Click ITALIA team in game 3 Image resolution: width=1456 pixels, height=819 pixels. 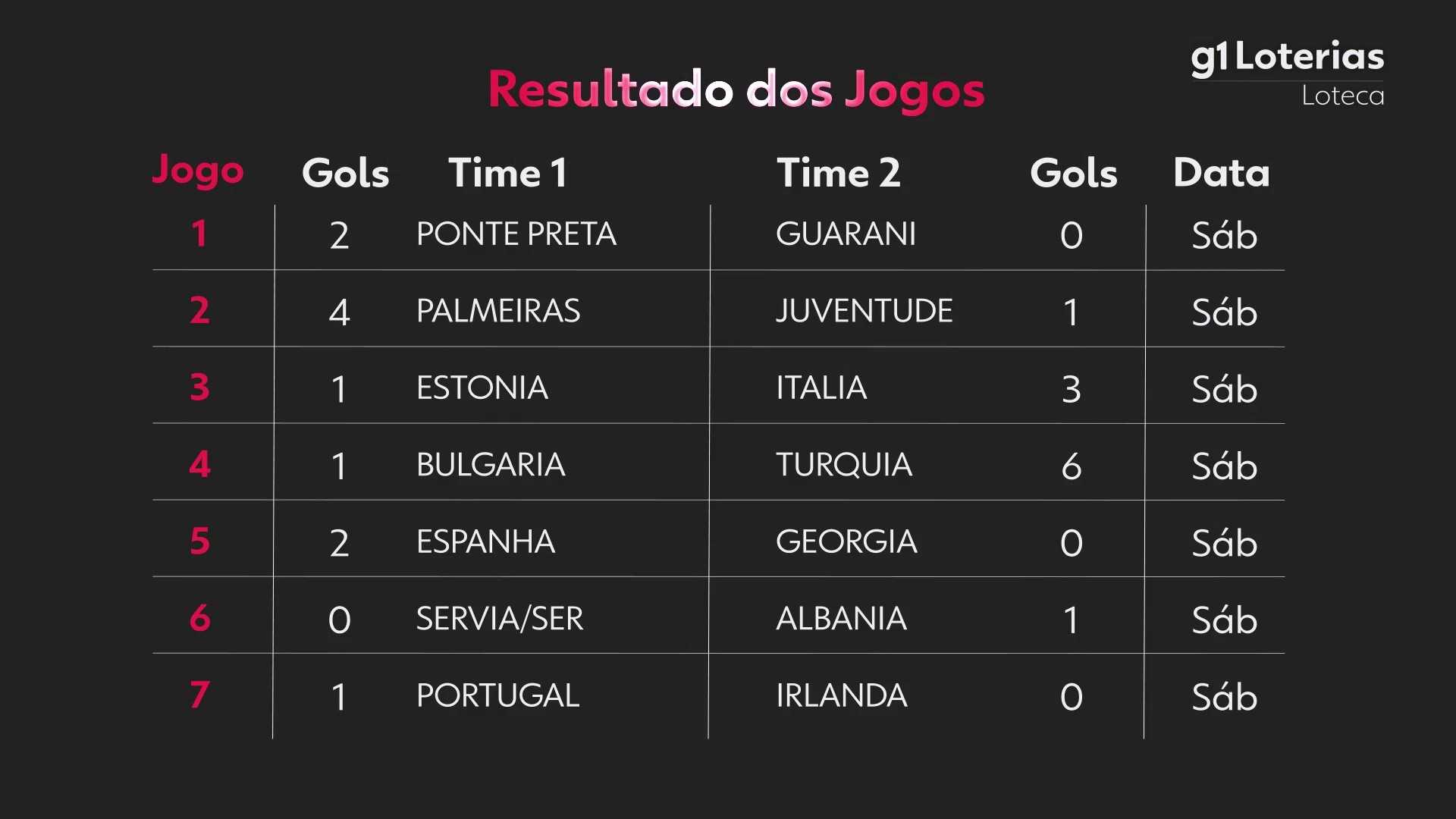tap(821, 388)
